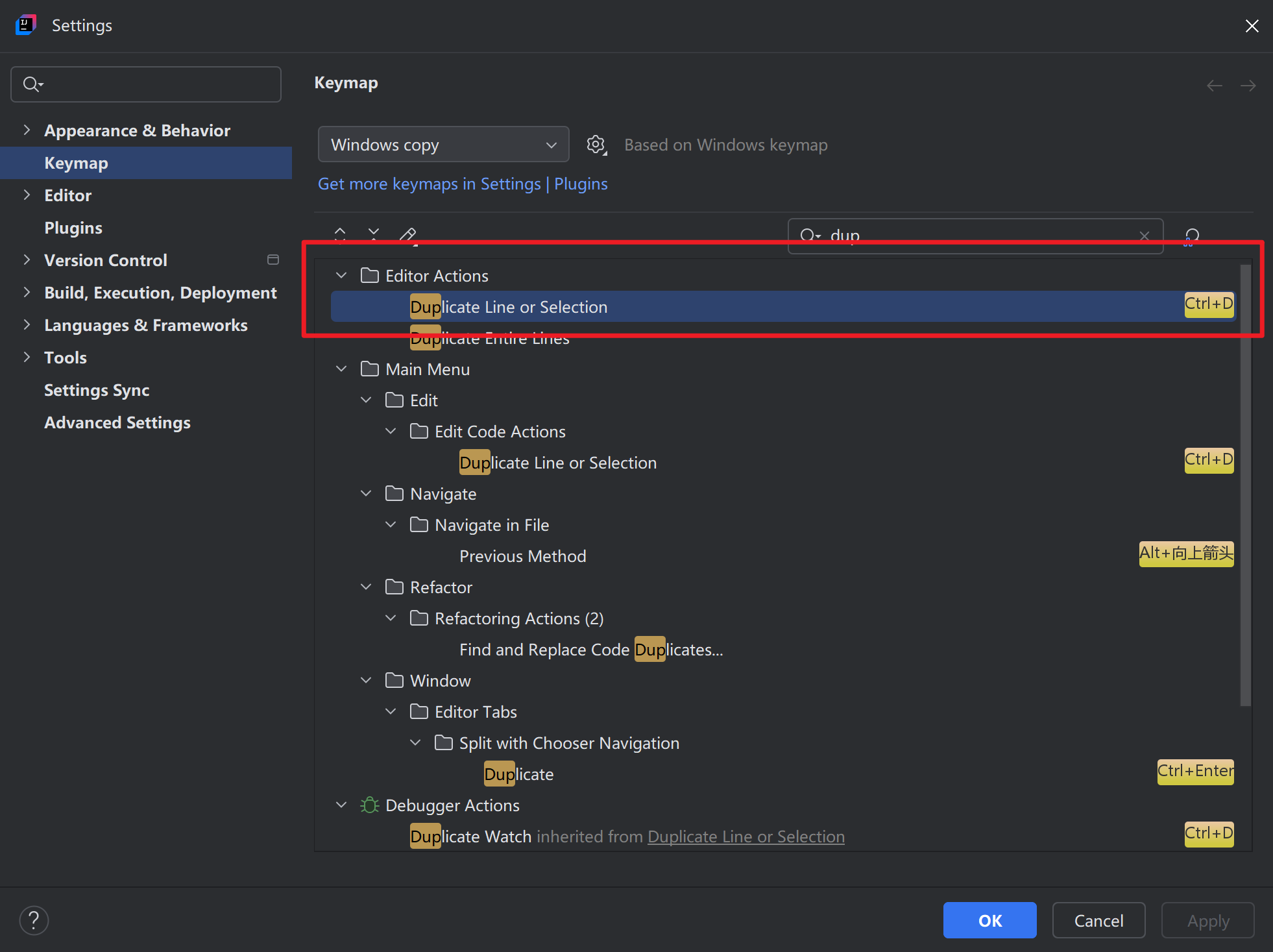Focus the keymap actions search field
Image resolution: width=1273 pixels, height=952 pixels.
(x=975, y=236)
